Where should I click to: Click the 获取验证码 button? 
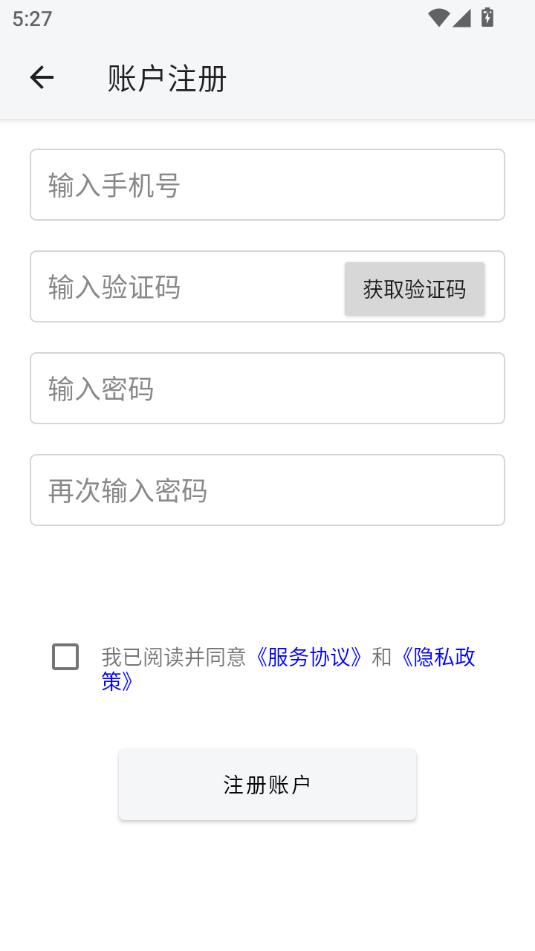point(415,289)
